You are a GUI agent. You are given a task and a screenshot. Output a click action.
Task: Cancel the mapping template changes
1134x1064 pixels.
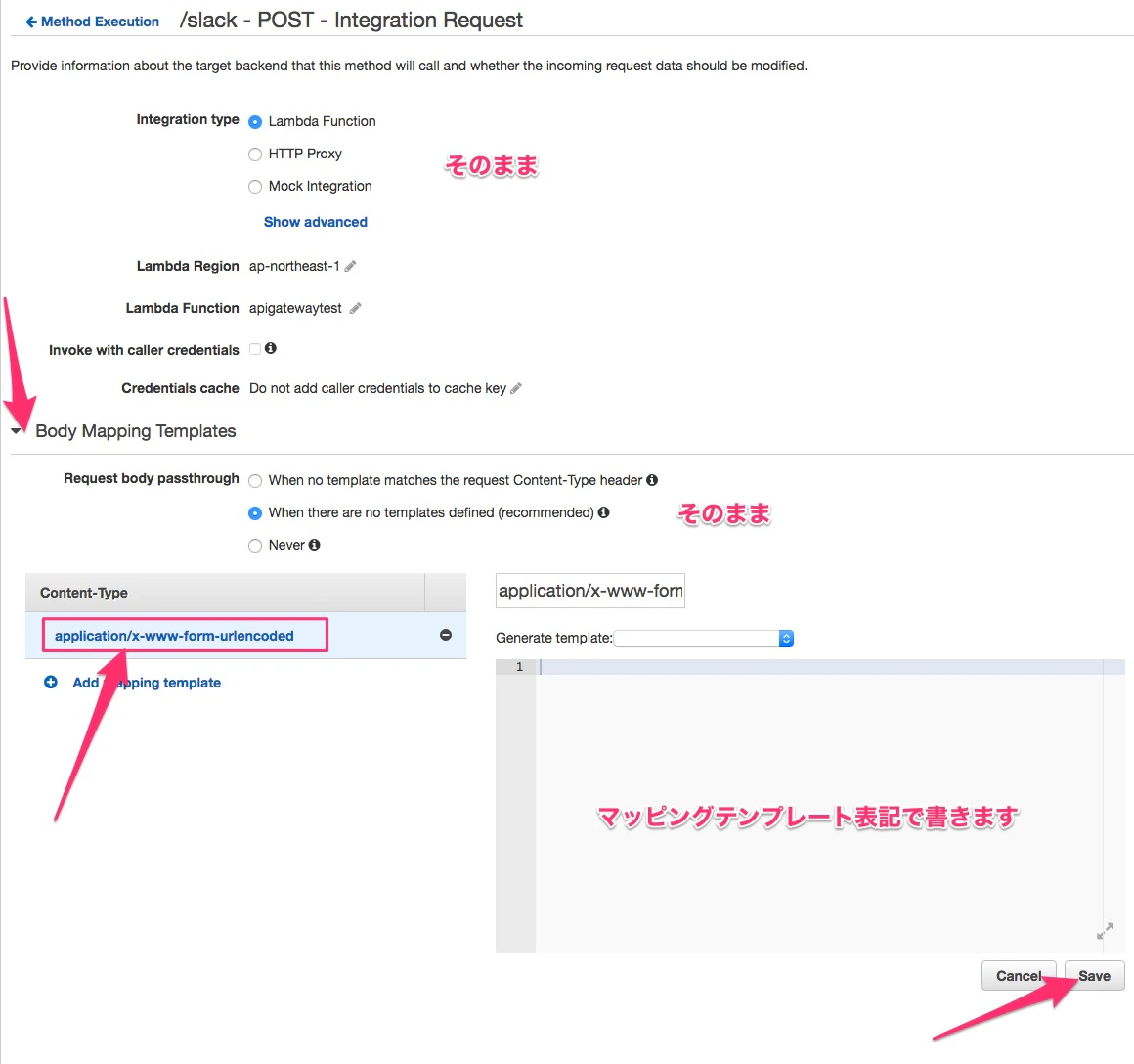pos(1019,976)
